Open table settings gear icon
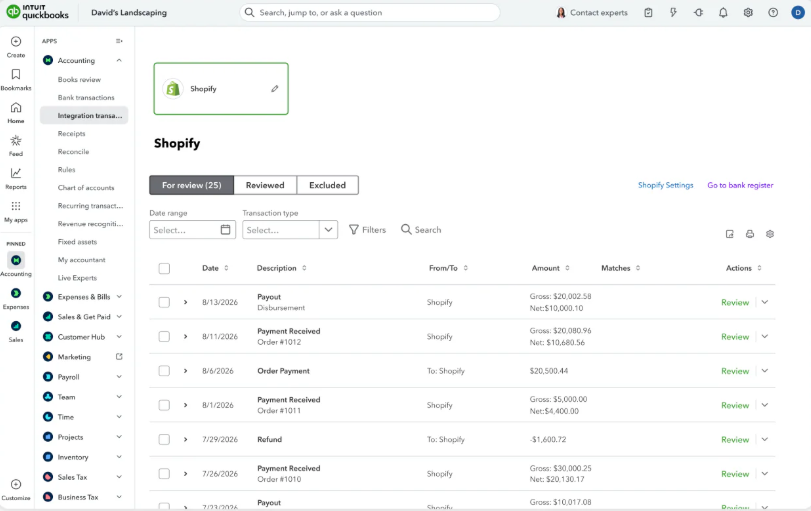This screenshot has width=811, height=511. pos(770,234)
